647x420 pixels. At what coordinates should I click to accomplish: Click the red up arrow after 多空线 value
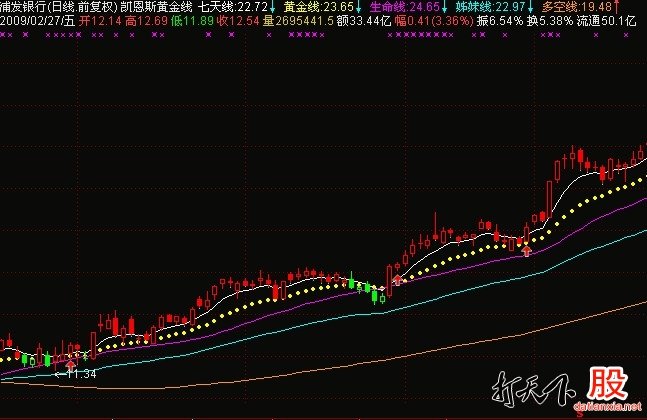pyautogui.click(x=616, y=7)
